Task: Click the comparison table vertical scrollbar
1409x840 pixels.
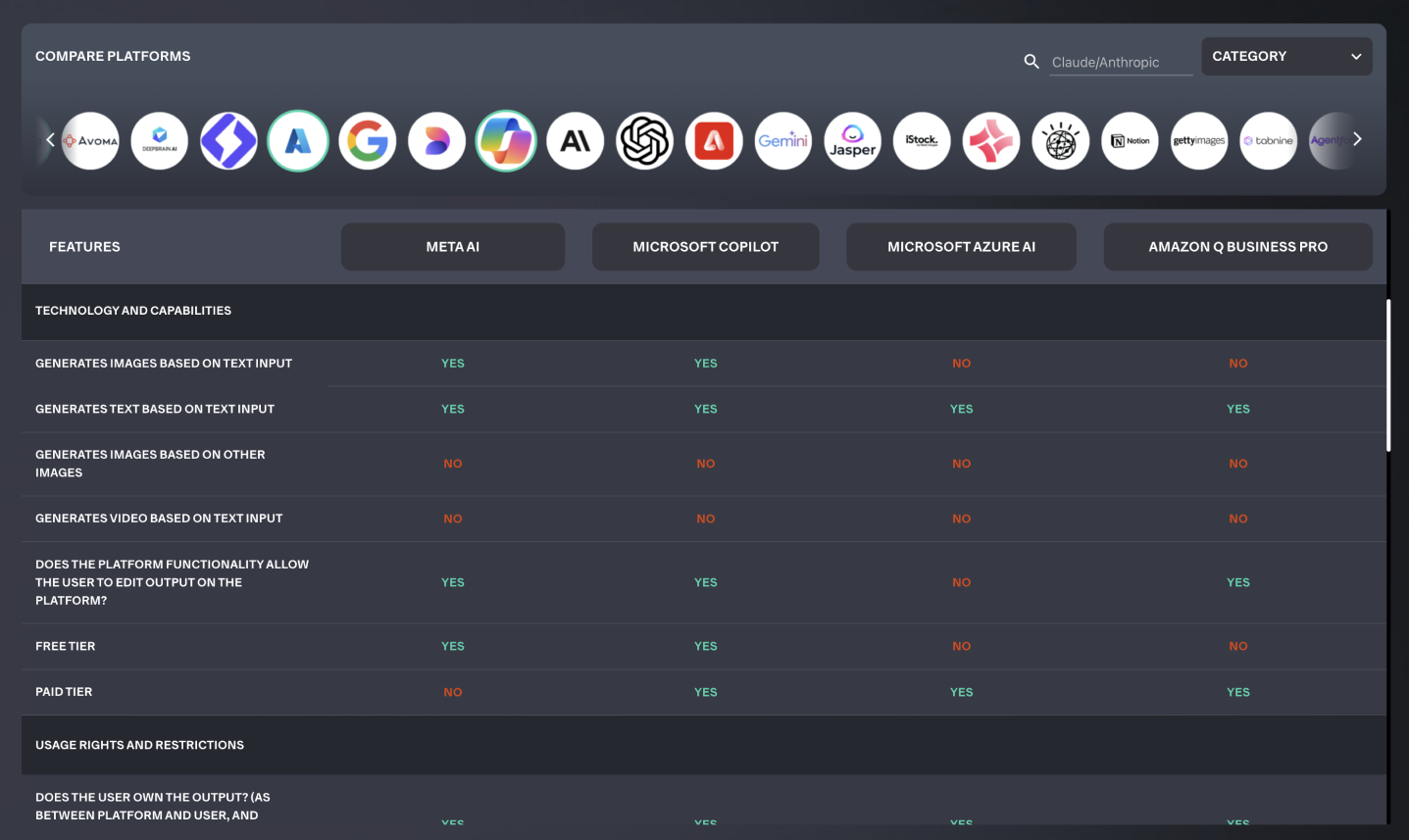Action: point(1388,375)
